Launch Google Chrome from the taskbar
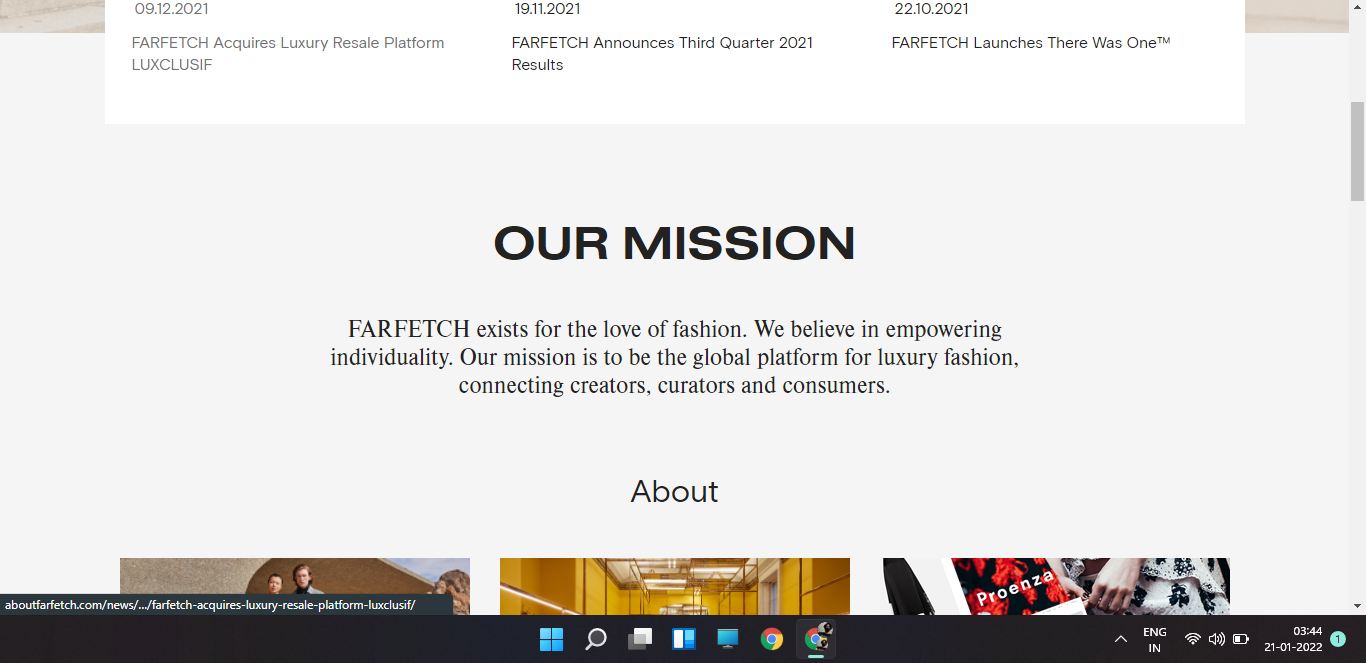The image size is (1366, 663). pyautogui.click(x=770, y=639)
